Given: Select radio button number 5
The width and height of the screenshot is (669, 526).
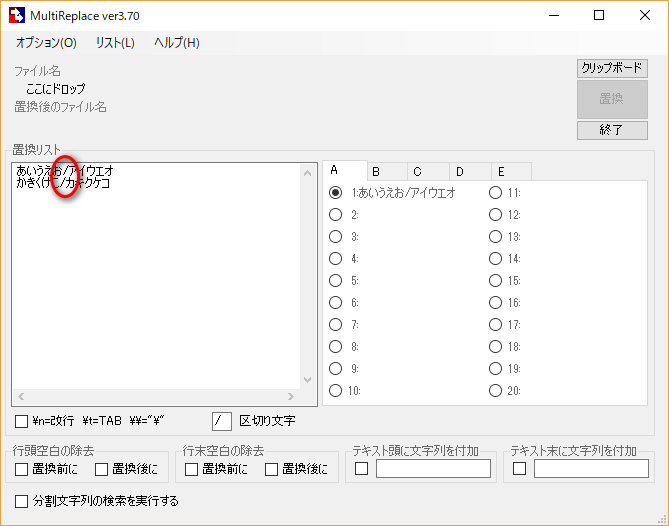Looking at the screenshot, I should pos(336,281).
